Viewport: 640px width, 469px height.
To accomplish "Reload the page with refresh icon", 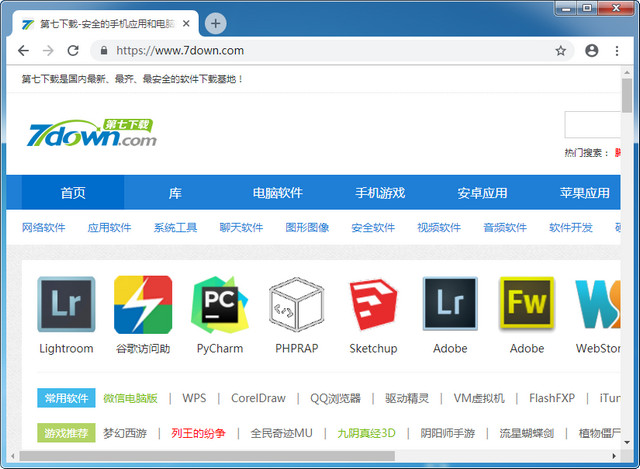I will pyautogui.click(x=73, y=51).
